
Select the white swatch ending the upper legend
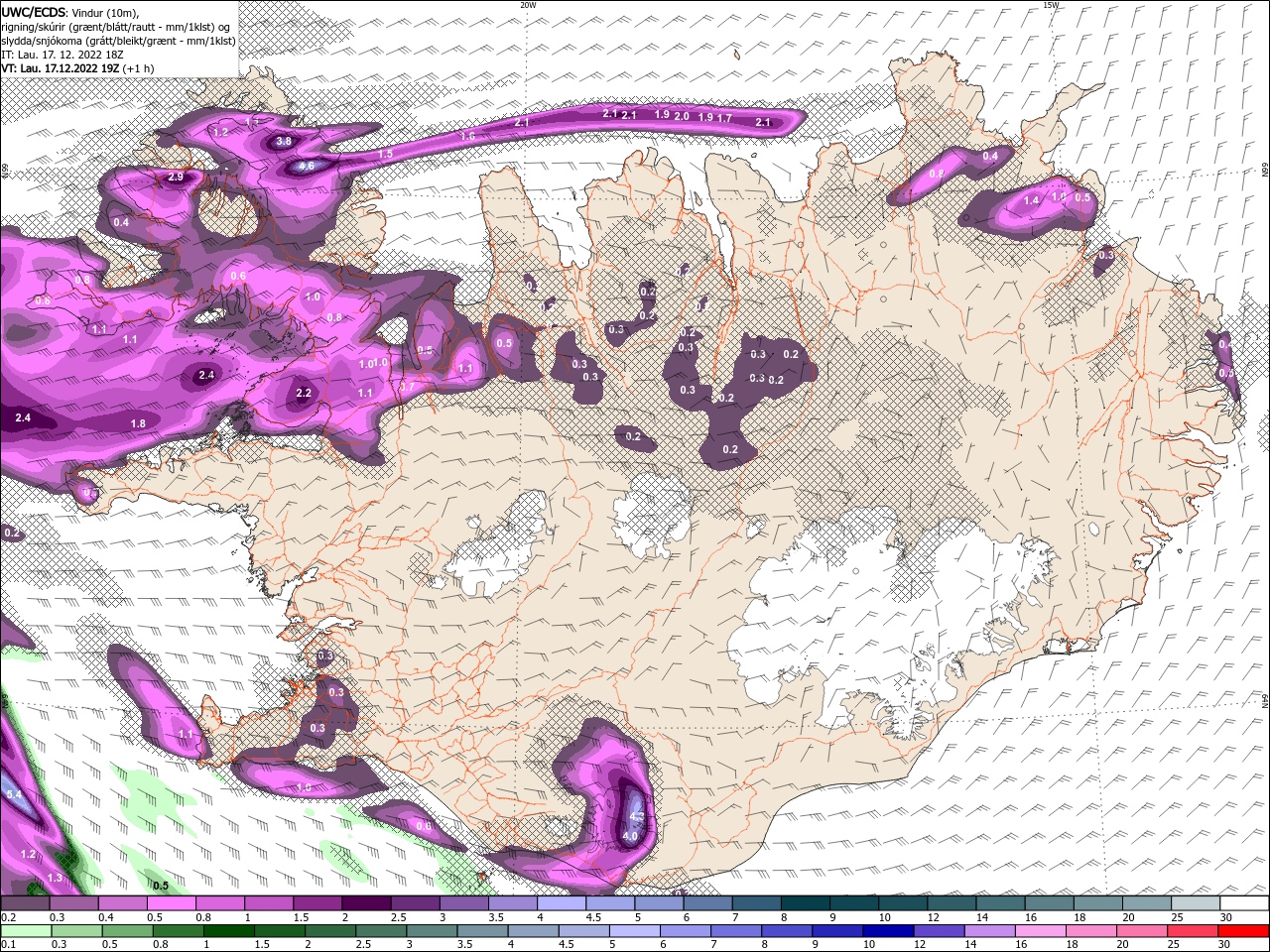1245,903
